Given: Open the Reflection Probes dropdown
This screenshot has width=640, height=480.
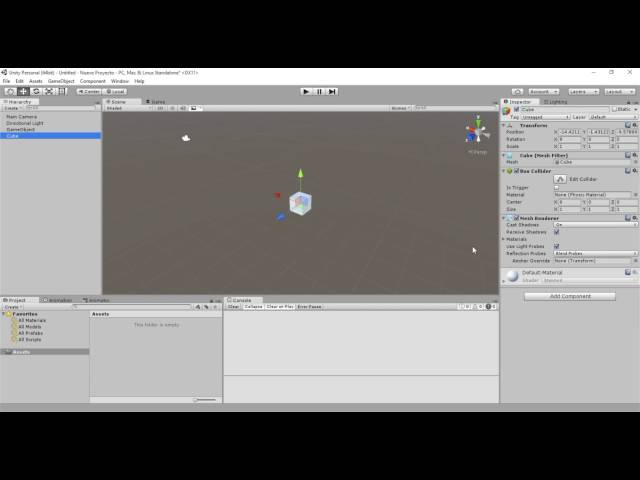Looking at the screenshot, I should [596, 253].
